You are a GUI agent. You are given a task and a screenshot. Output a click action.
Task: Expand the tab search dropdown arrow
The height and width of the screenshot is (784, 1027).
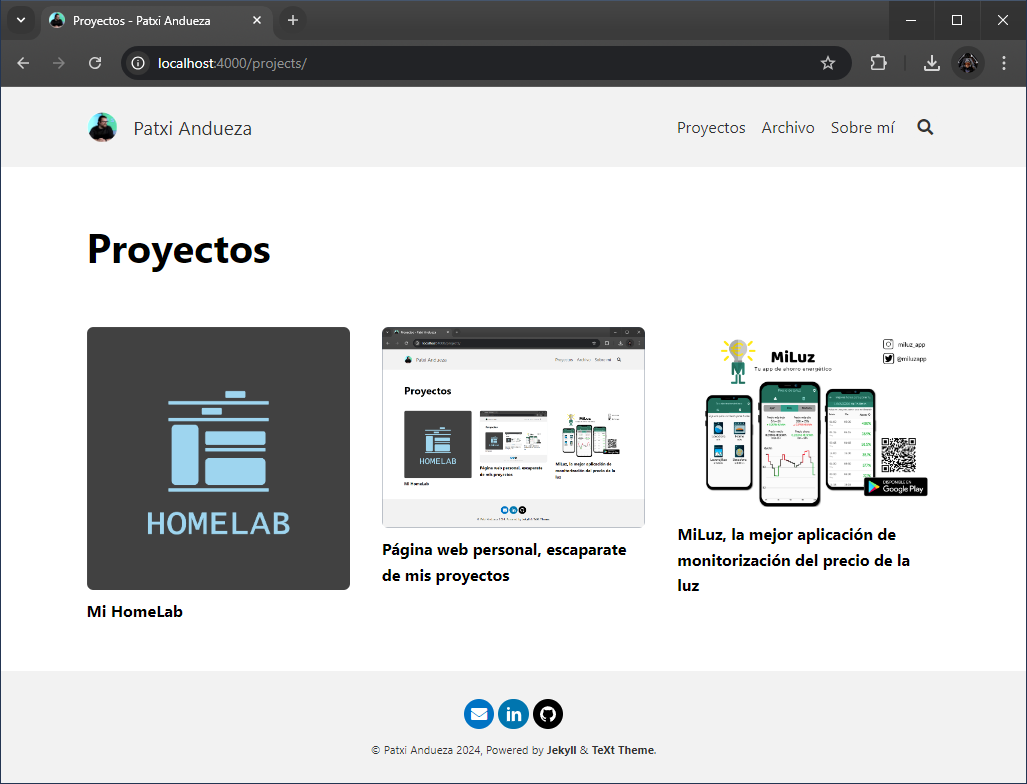(20, 20)
